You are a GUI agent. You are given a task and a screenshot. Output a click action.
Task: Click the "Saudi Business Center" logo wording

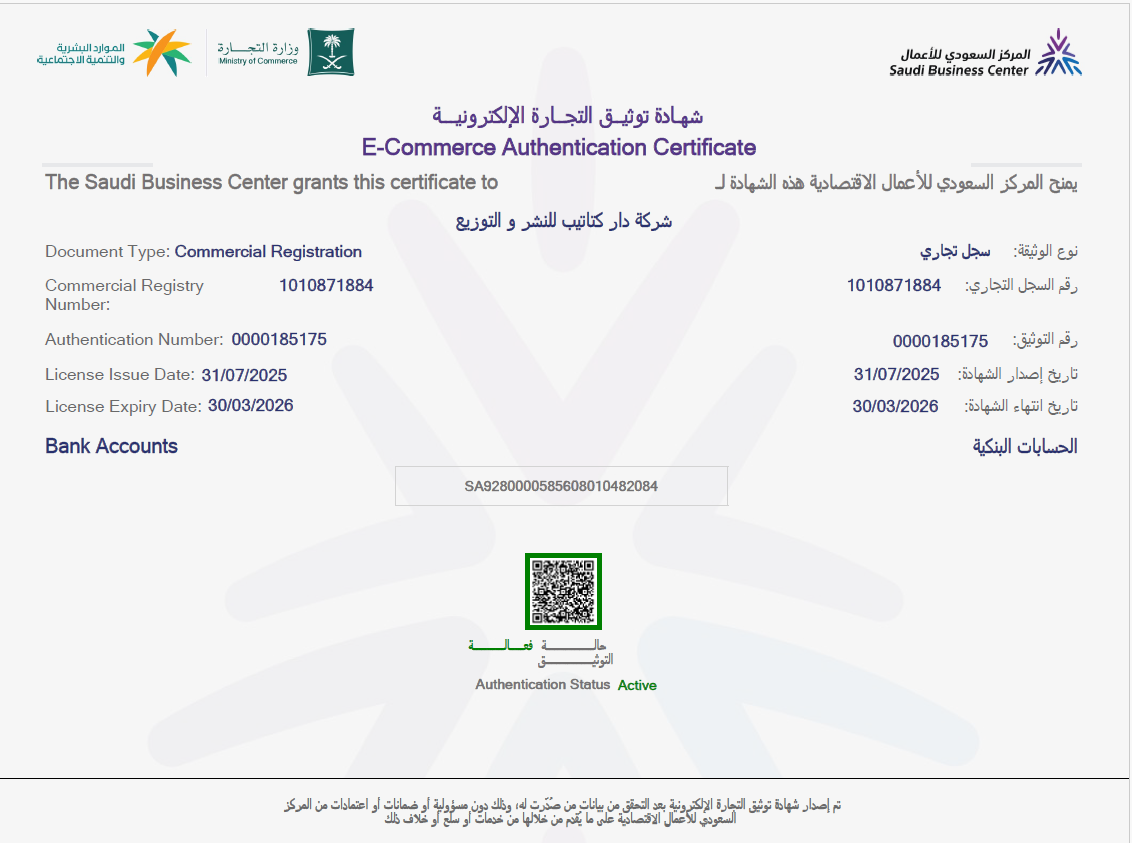coord(958,62)
